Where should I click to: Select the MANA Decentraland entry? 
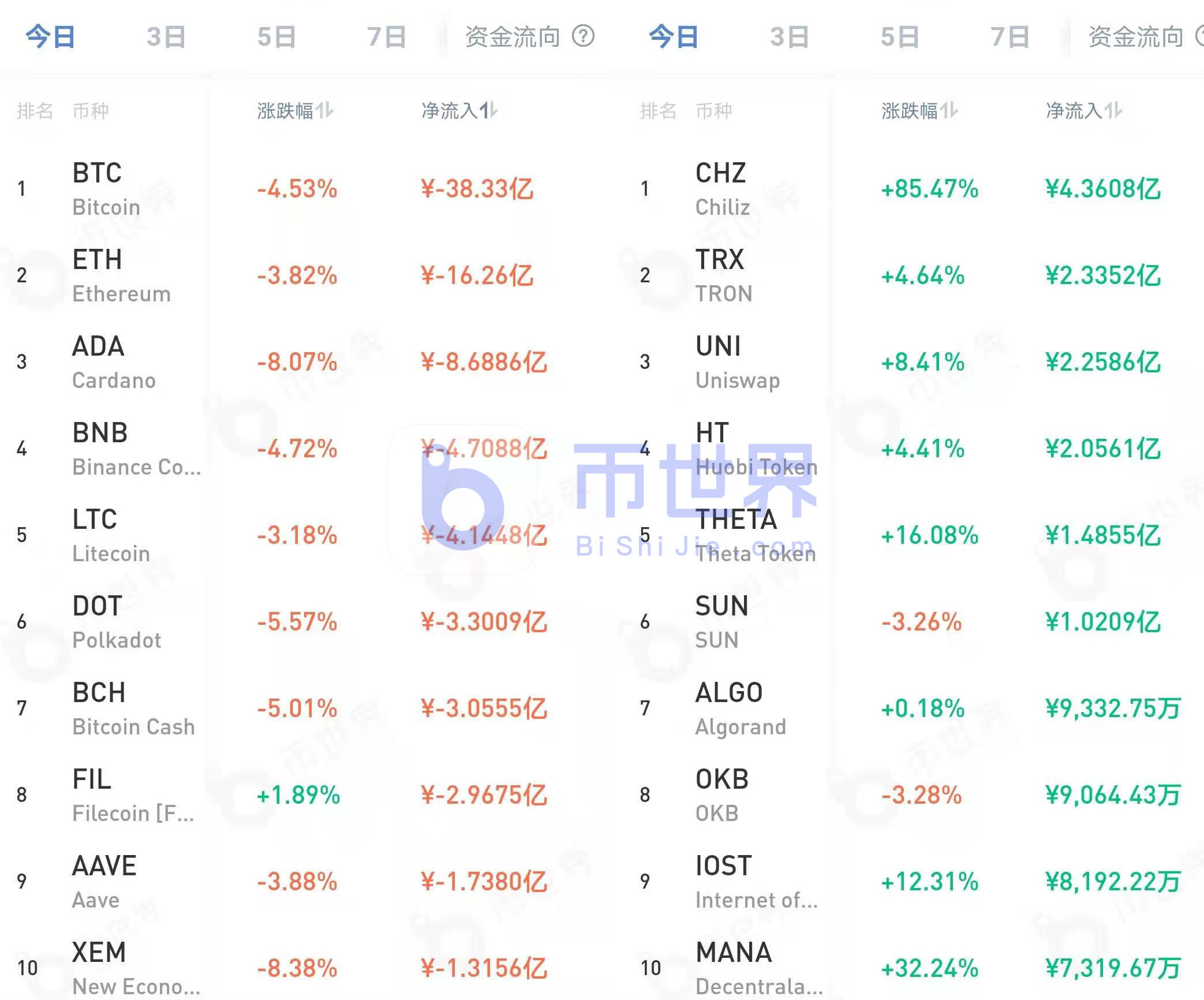point(758,968)
